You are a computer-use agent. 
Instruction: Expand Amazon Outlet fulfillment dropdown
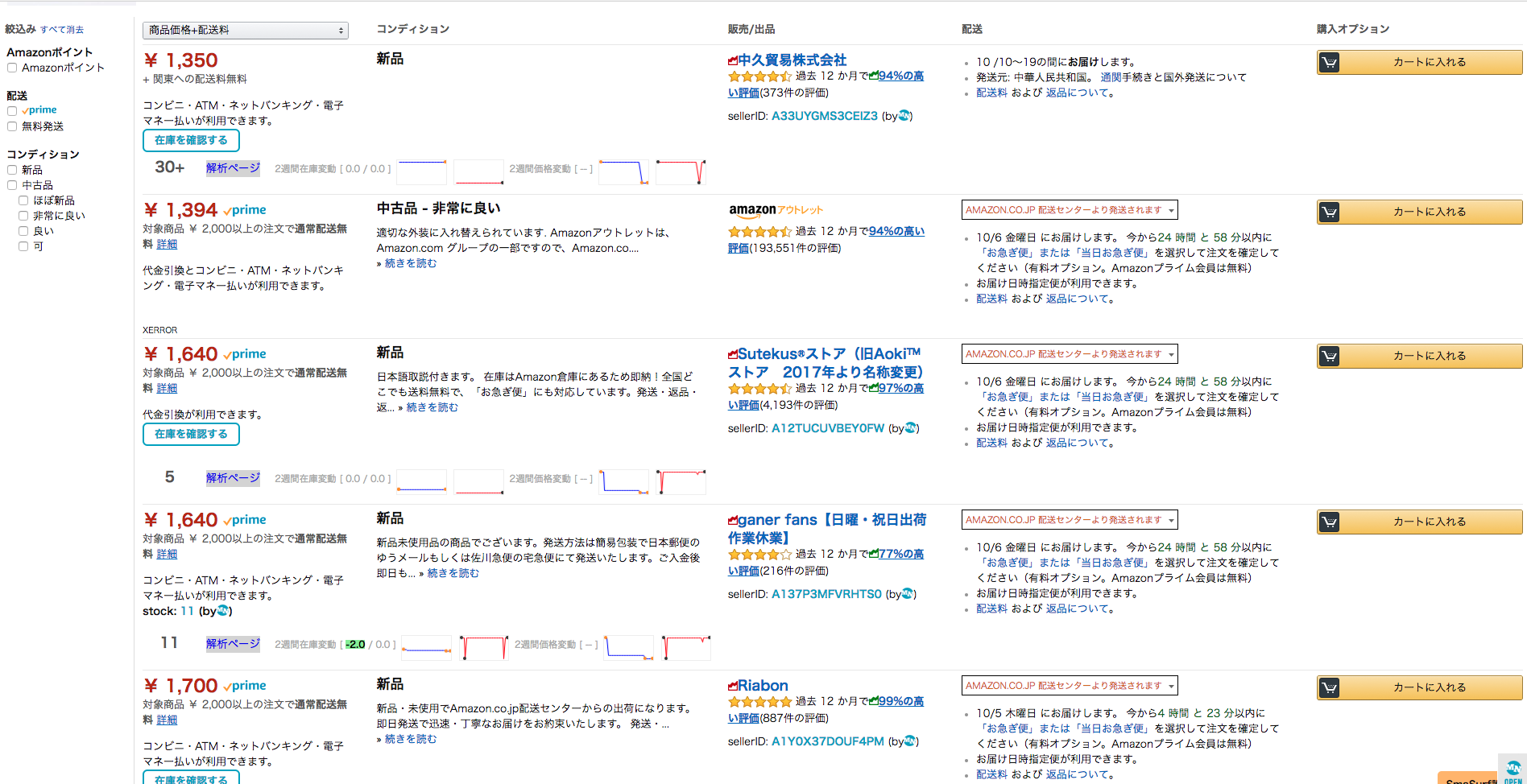(x=1070, y=210)
